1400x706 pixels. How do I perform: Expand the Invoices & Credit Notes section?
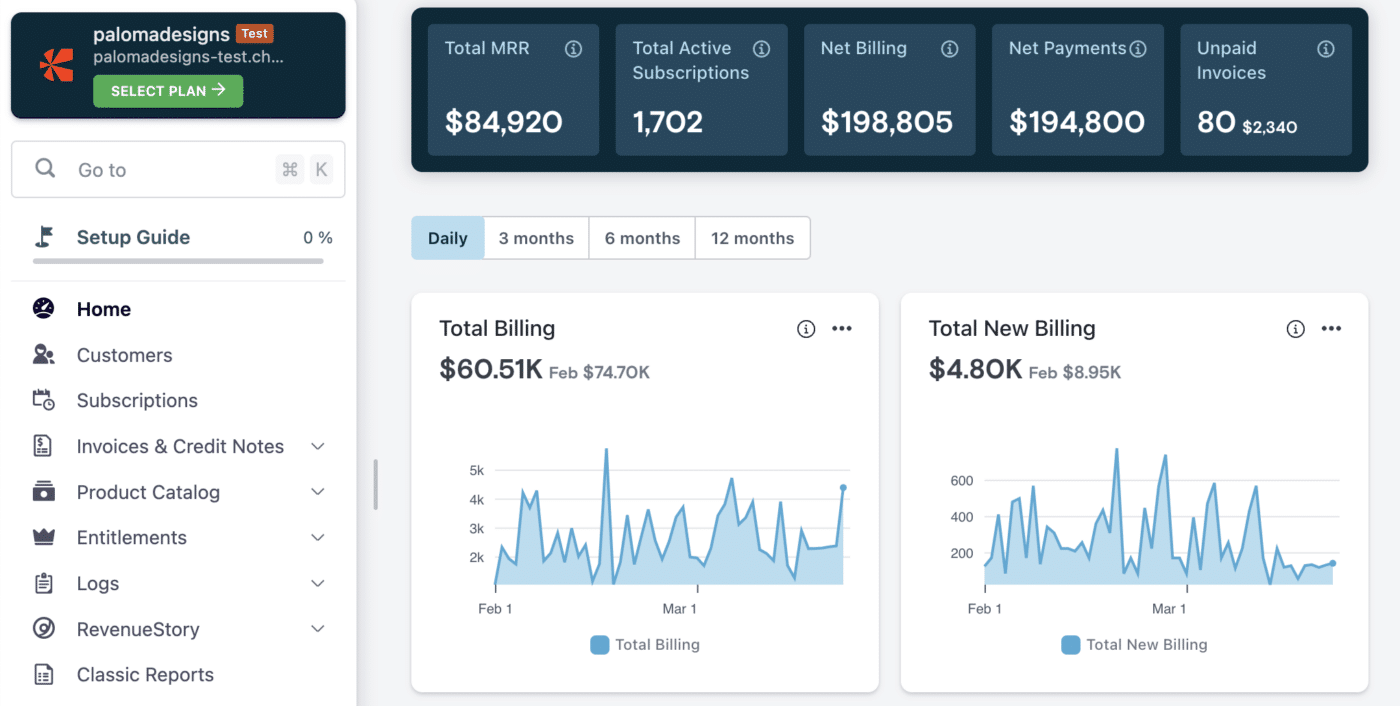pyautogui.click(x=318, y=446)
